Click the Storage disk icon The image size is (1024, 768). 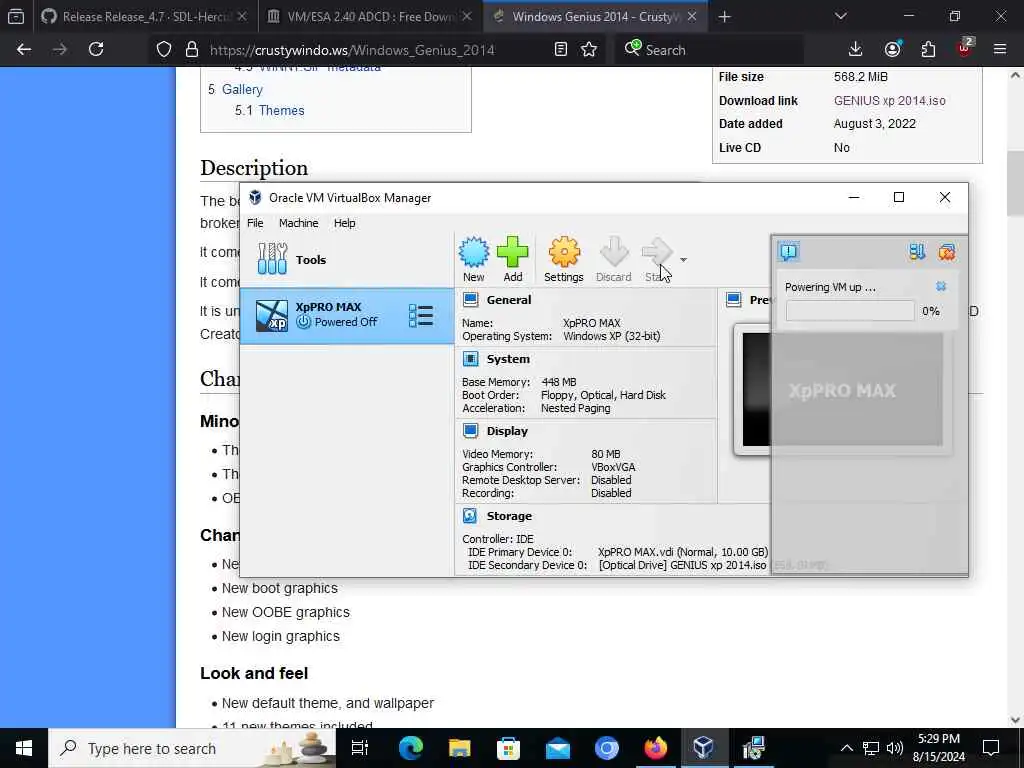click(x=470, y=515)
